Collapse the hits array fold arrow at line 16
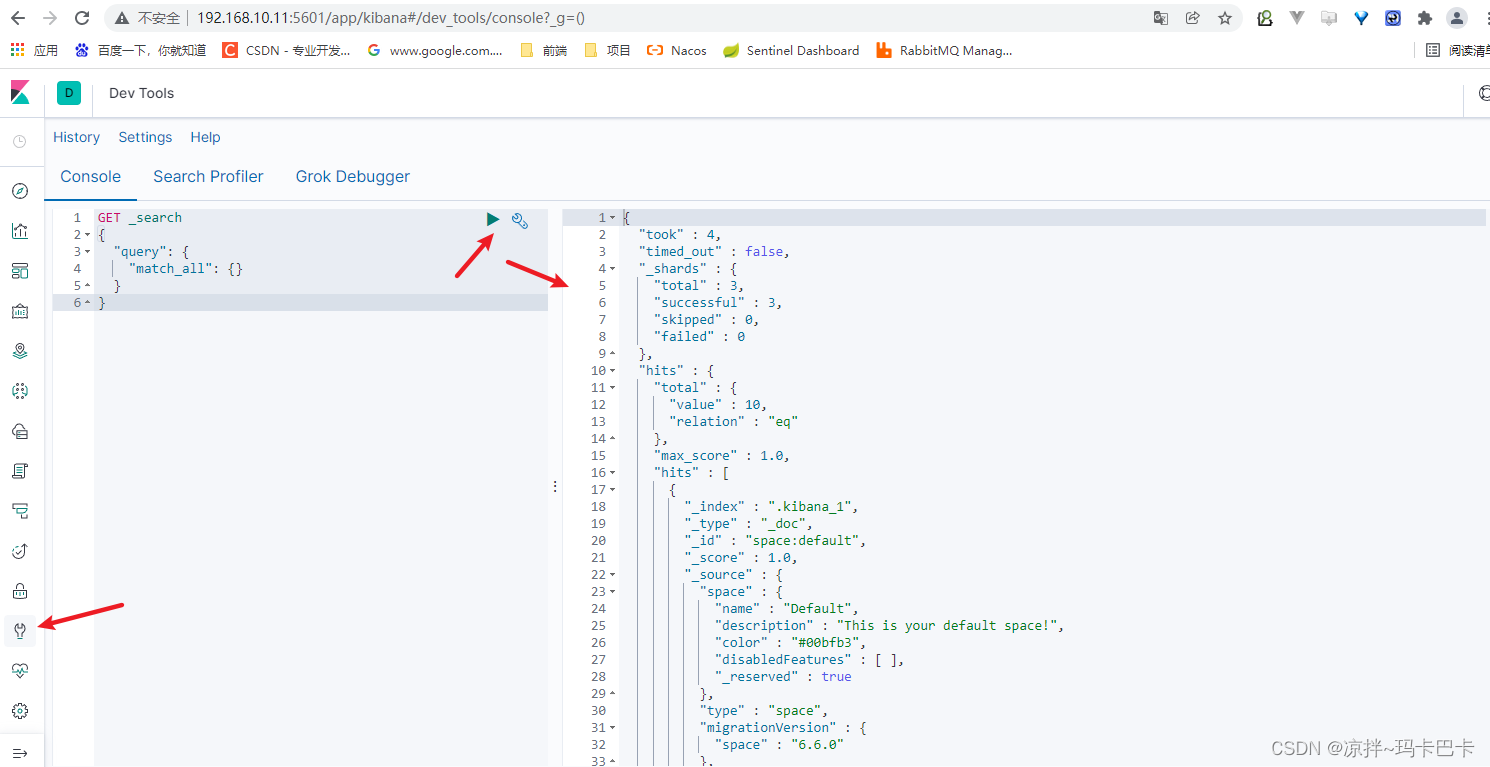 (x=613, y=473)
